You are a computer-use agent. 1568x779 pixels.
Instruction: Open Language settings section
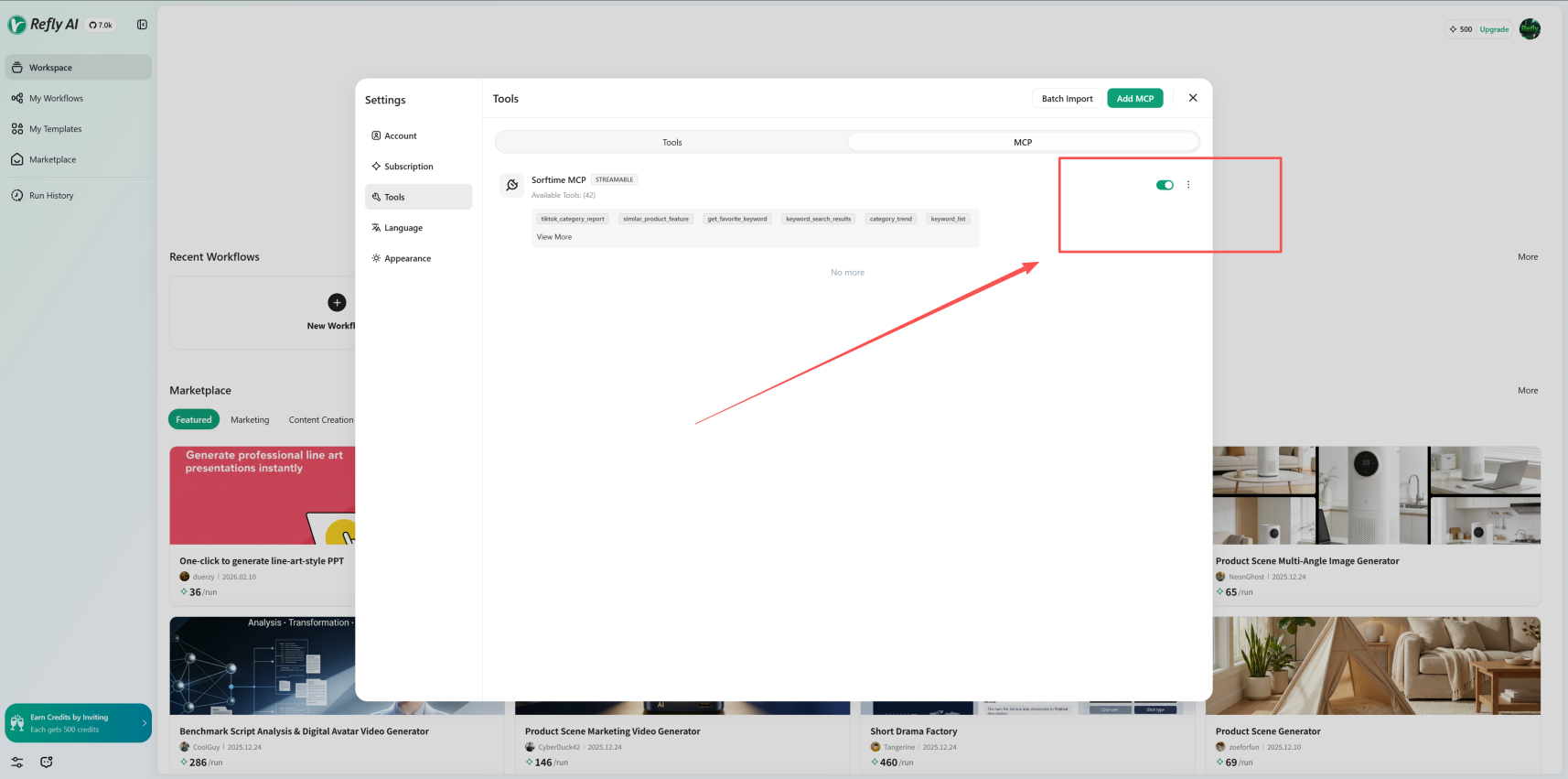point(403,228)
